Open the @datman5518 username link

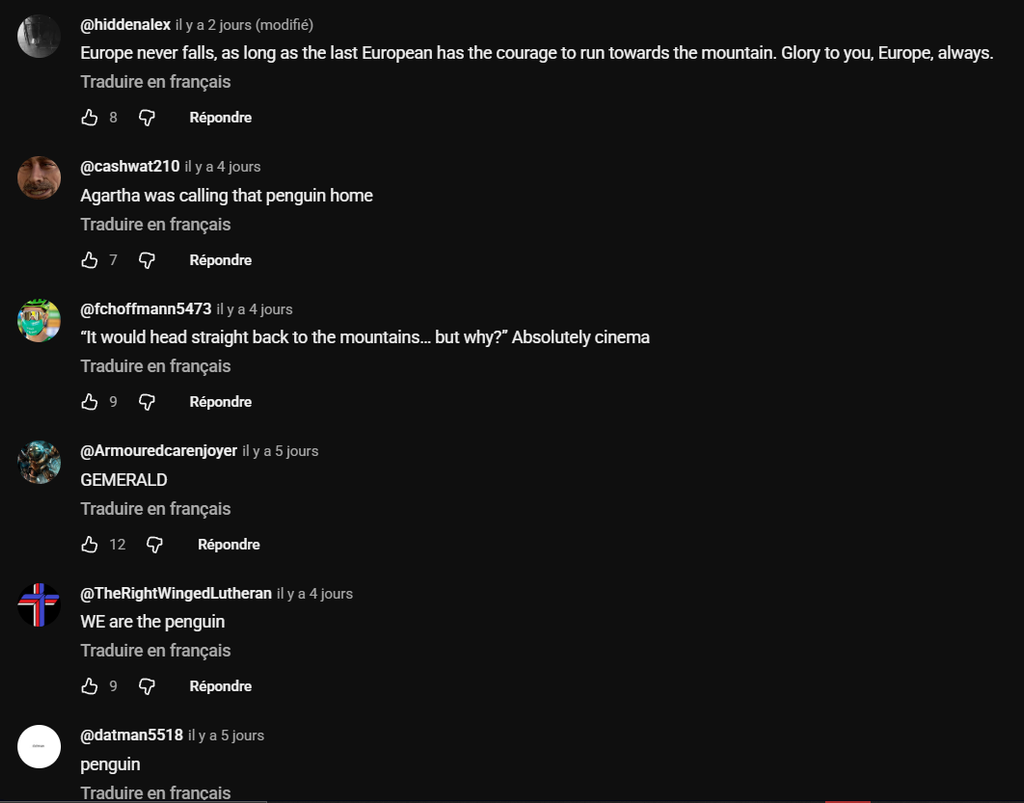(131, 735)
